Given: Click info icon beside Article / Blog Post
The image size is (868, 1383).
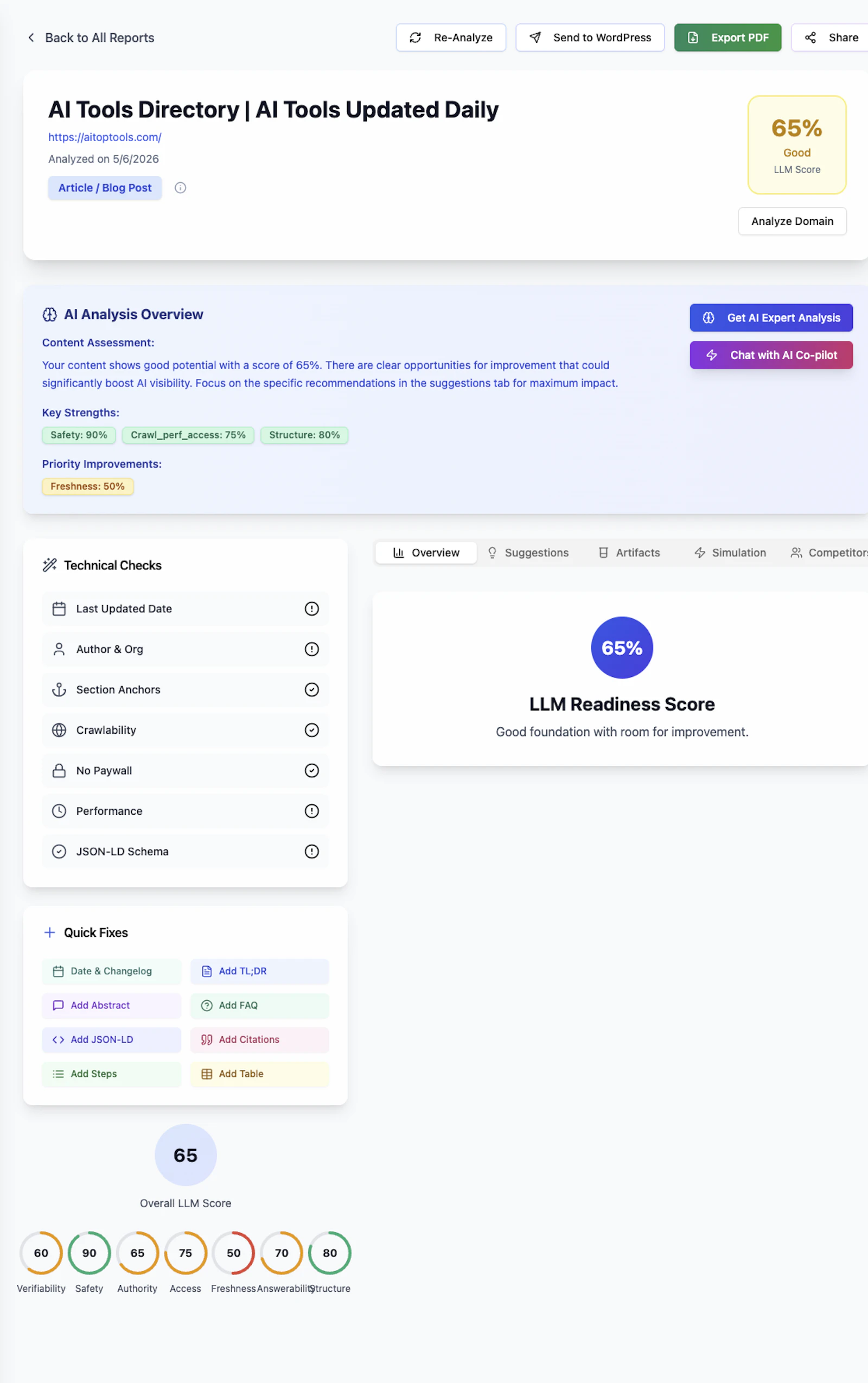Looking at the screenshot, I should 180,188.
